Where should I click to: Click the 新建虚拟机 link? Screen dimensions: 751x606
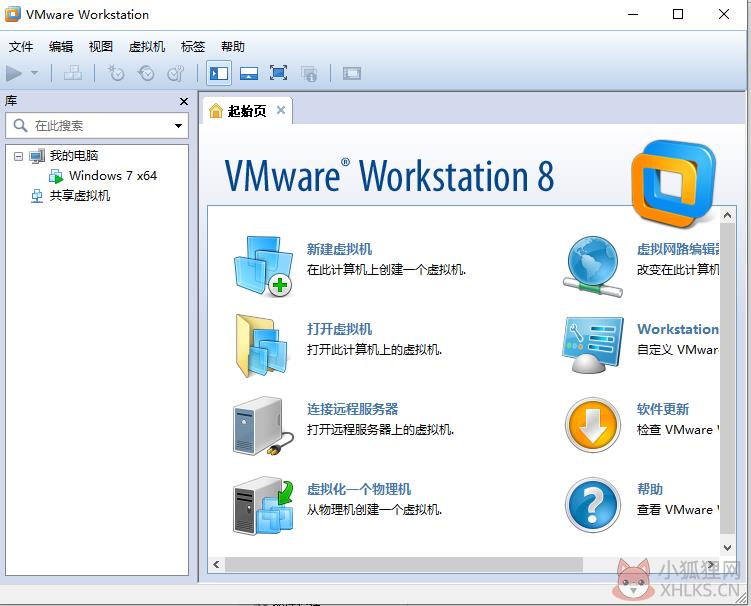click(x=340, y=249)
